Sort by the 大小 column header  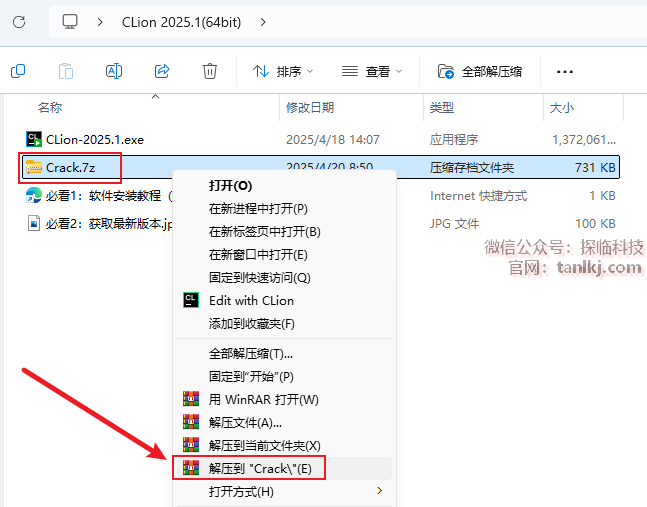[x=562, y=108]
